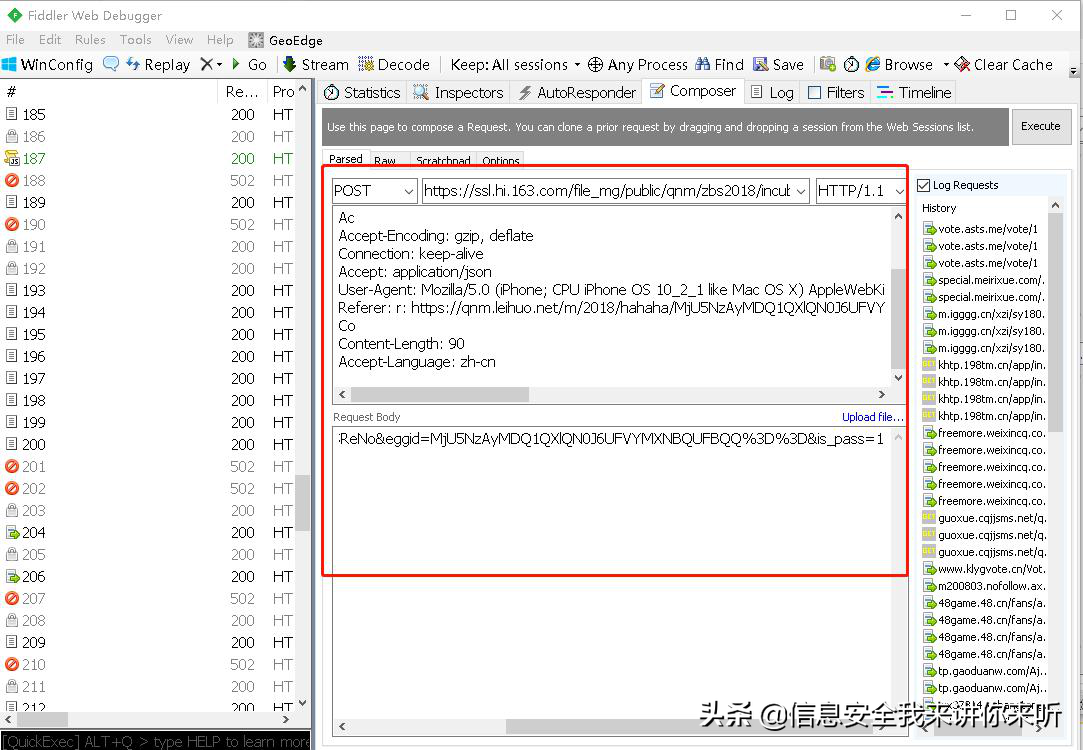Image resolution: width=1083 pixels, height=750 pixels.
Task: Select session 206 in the list
Action: (148, 577)
